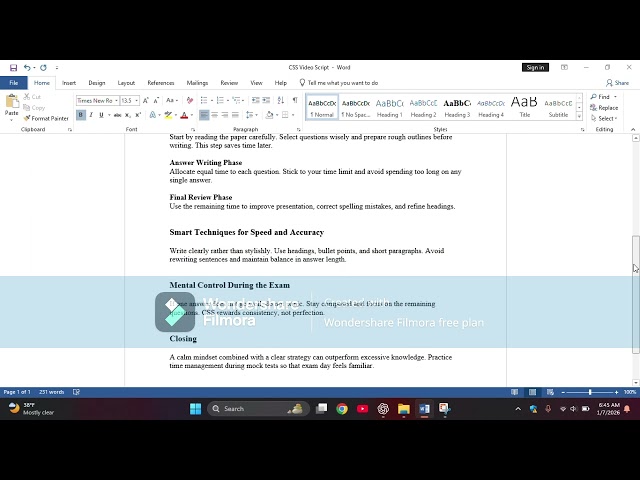Collapse the ribbon
The image size is (640, 480).
click(633, 129)
